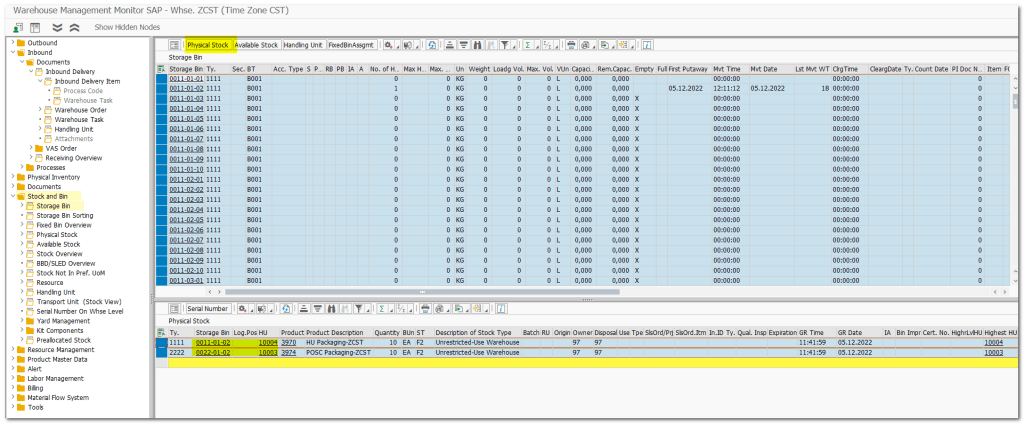Open the Handling Unit tab
The image size is (1024, 424).
coord(302,45)
